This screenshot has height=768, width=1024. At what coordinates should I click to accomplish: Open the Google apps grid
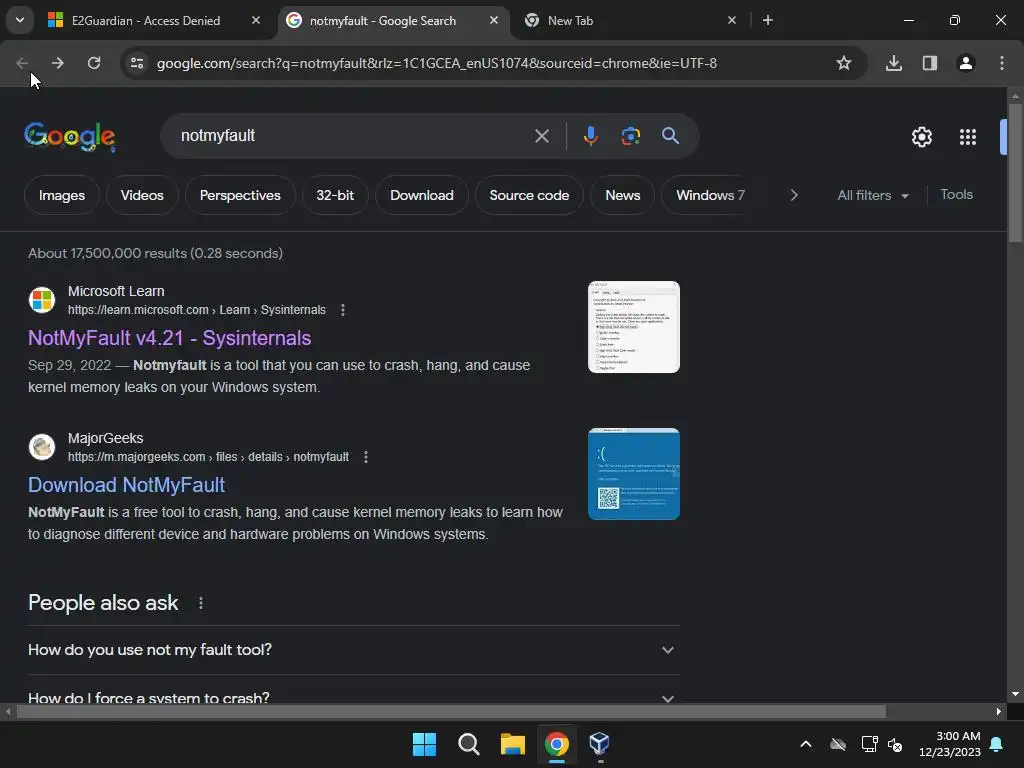click(968, 137)
